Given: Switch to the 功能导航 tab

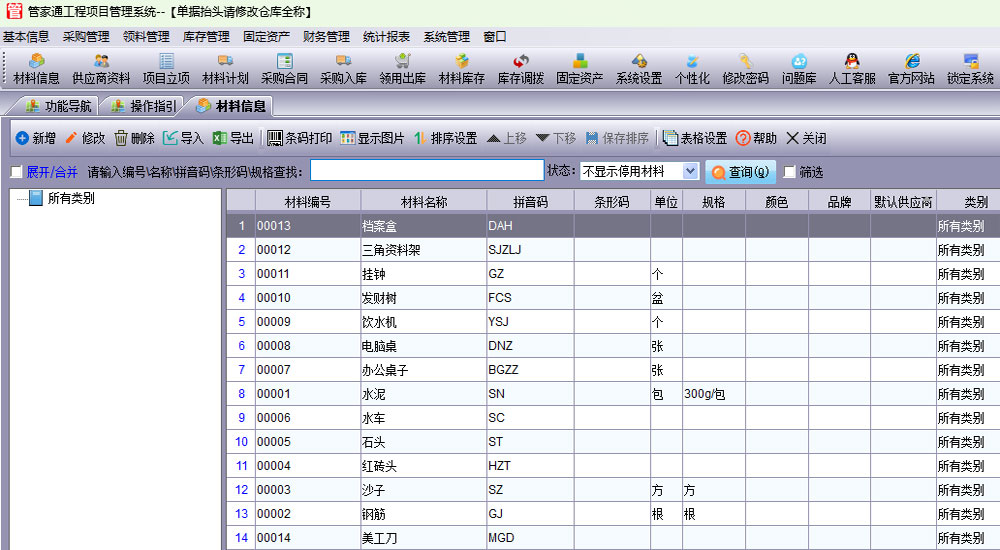Looking at the screenshot, I should point(58,106).
